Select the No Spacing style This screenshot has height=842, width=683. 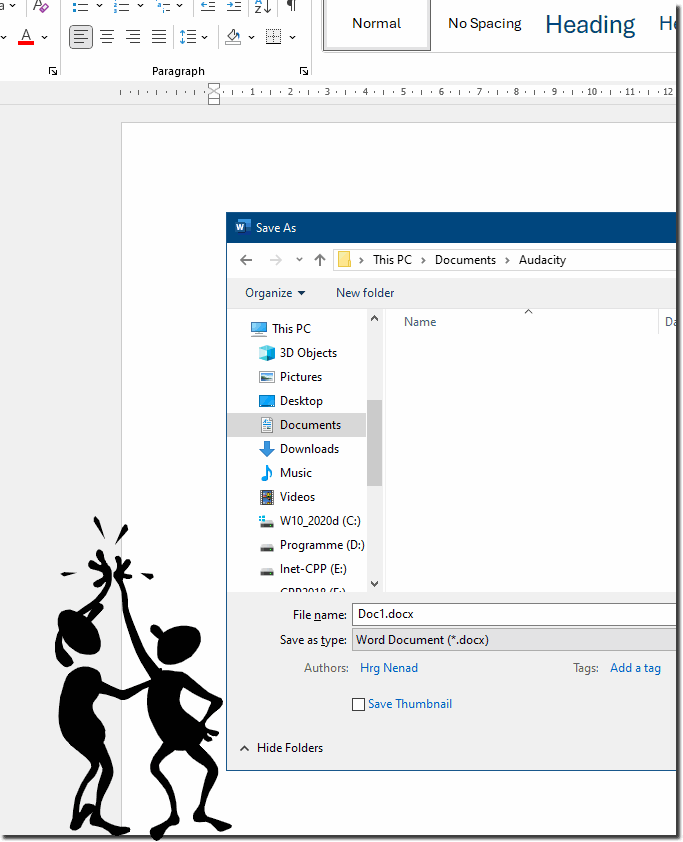pyautogui.click(x=484, y=24)
